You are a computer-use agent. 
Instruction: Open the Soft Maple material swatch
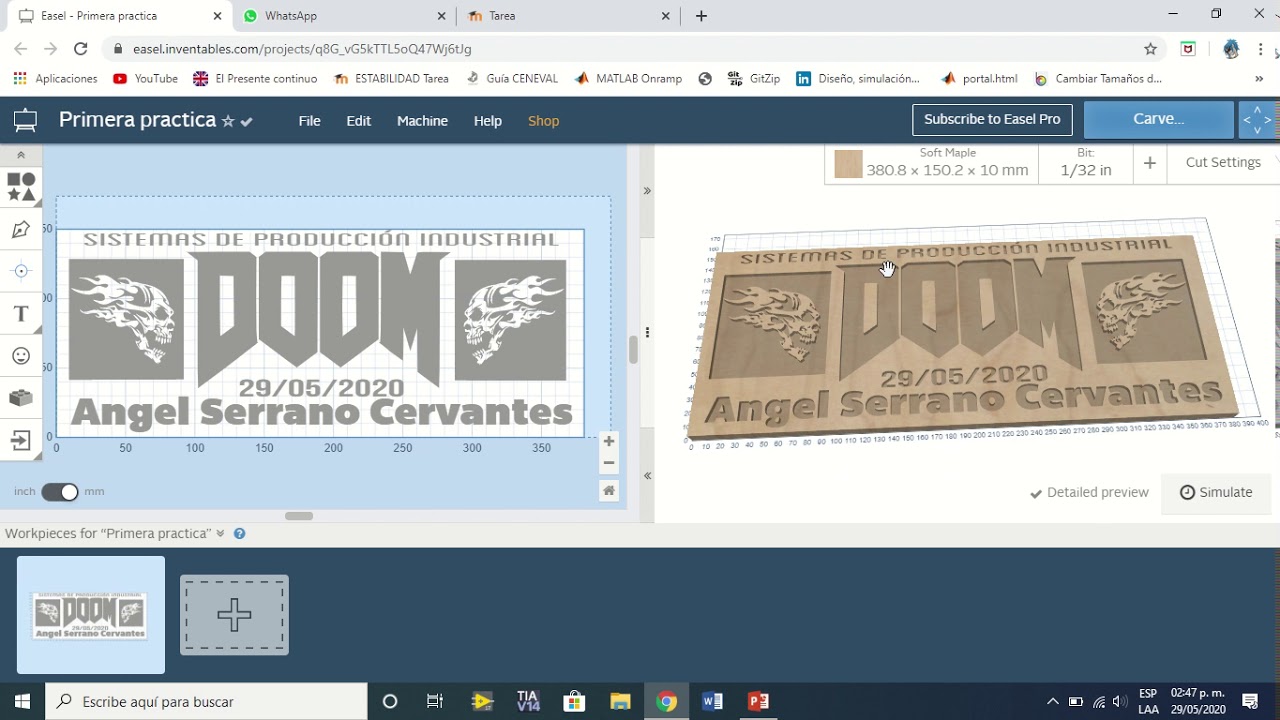[x=848, y=164]
